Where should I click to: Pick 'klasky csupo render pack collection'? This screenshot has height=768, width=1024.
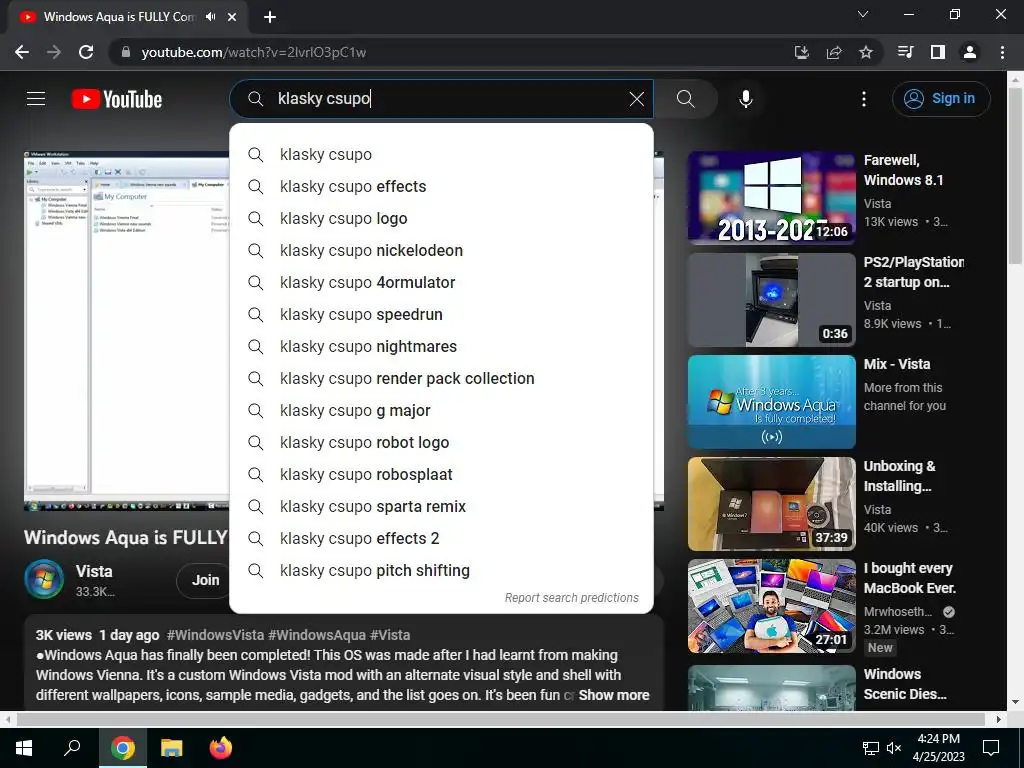point(441,379)
